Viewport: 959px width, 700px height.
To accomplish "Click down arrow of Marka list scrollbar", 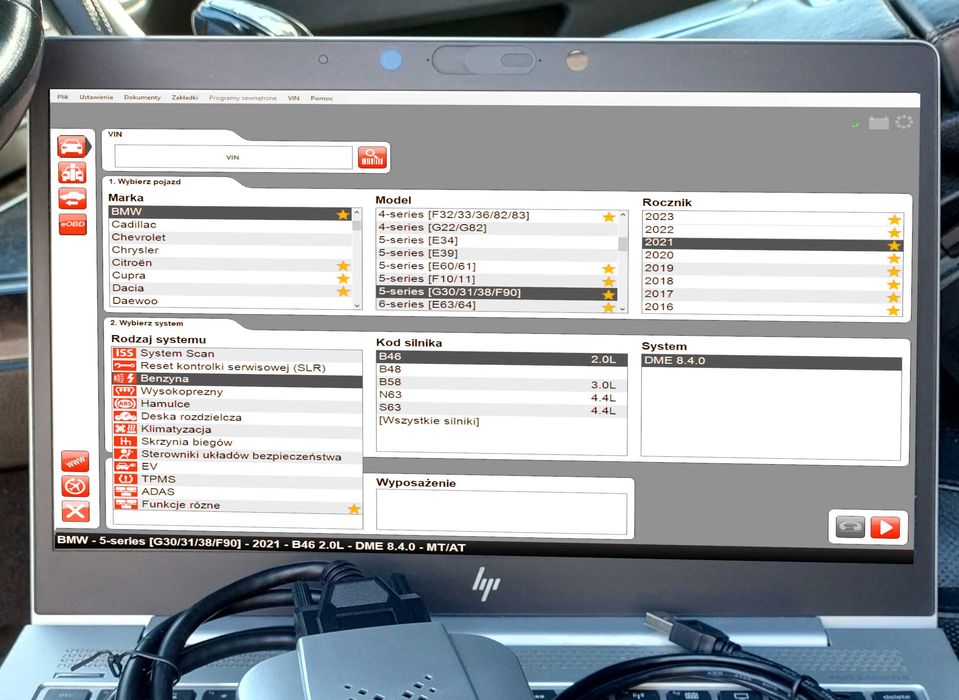I will coord(357,304).
